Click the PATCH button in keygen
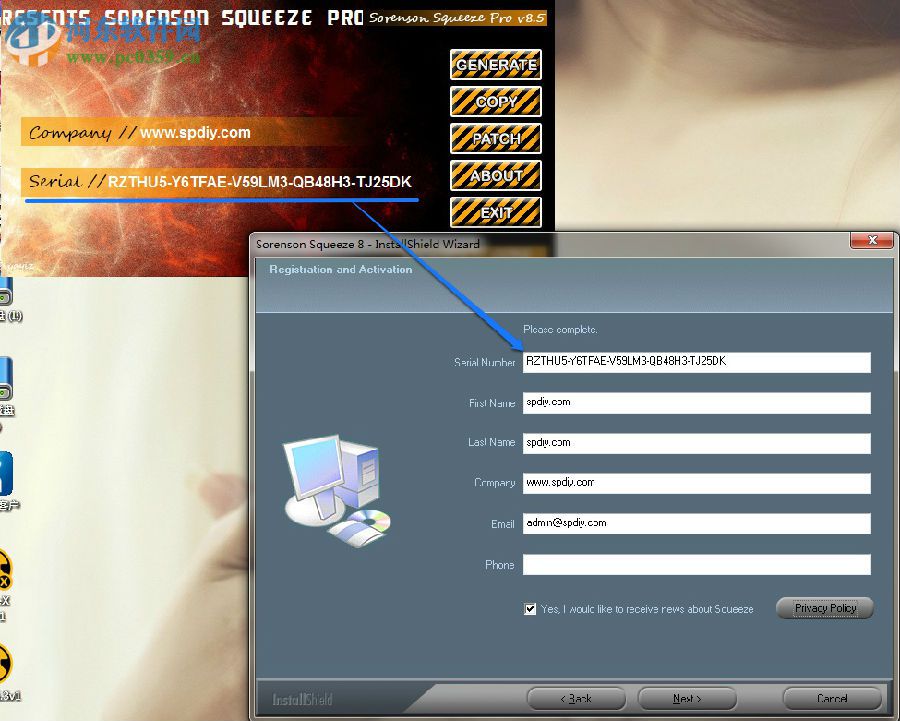 495,138
